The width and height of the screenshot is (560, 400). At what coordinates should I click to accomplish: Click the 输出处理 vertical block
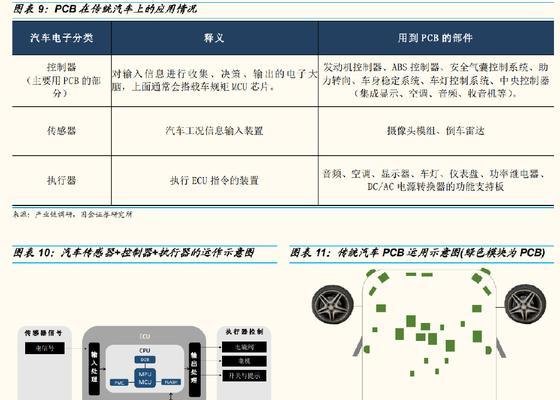[x=195, y=369]
